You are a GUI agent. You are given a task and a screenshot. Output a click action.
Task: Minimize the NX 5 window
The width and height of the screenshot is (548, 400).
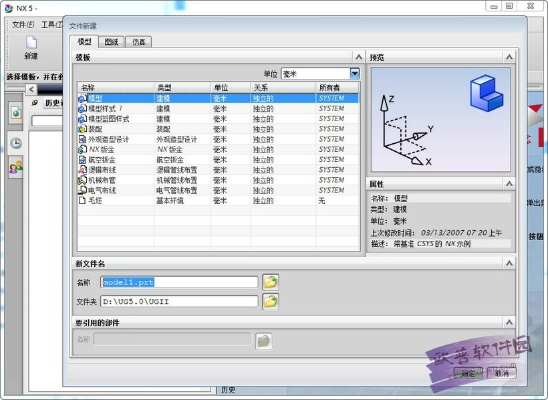click(x=494, y=6)
